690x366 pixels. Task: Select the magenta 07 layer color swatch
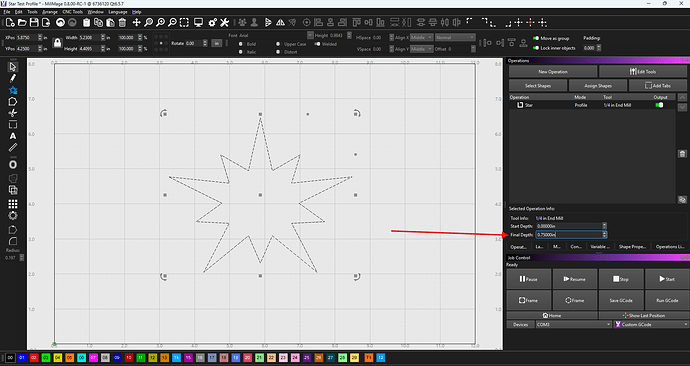point(93,358)
